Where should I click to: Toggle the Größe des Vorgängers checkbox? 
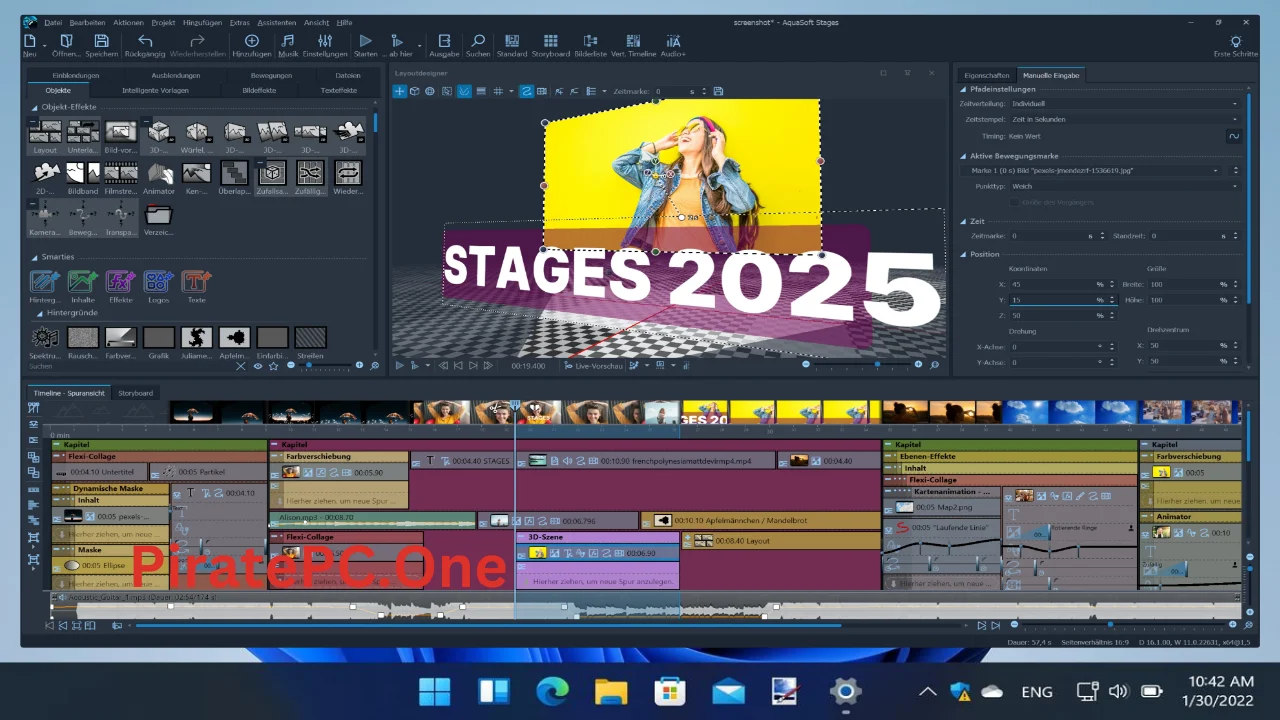click(x=1015, y=202)
